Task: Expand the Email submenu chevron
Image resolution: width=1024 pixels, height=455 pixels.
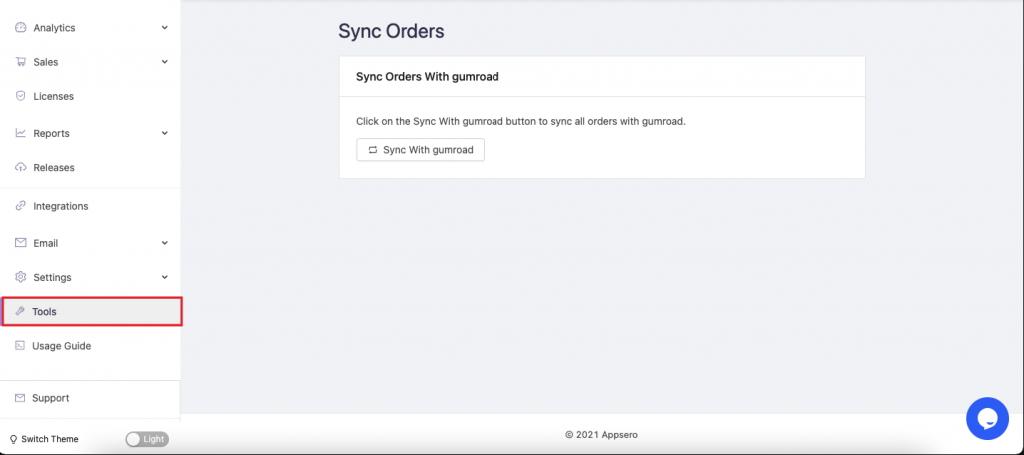Action: tap(165, 243)
